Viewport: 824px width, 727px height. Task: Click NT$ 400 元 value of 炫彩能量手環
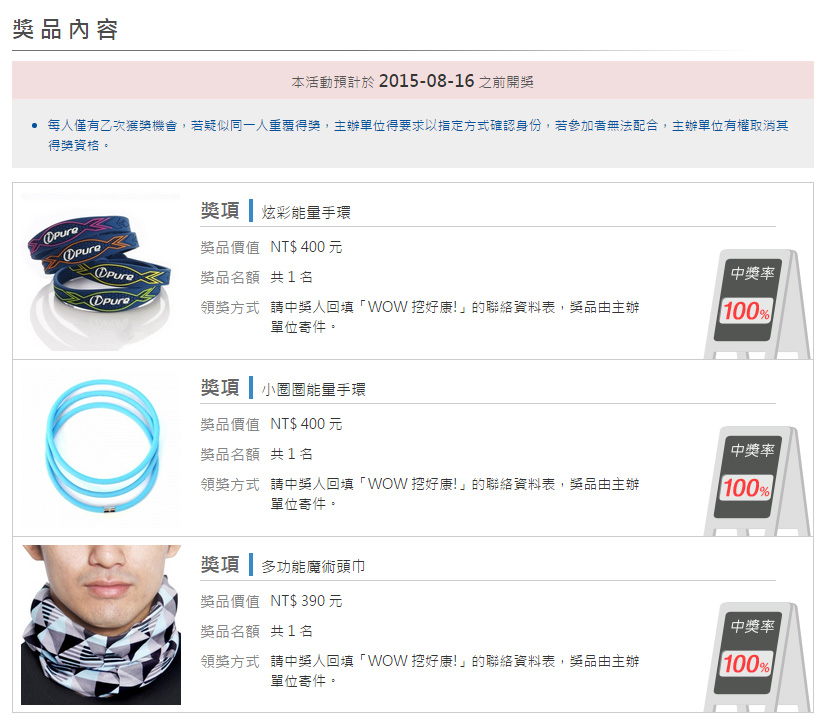pyautogui.click(x=306, y=247)
